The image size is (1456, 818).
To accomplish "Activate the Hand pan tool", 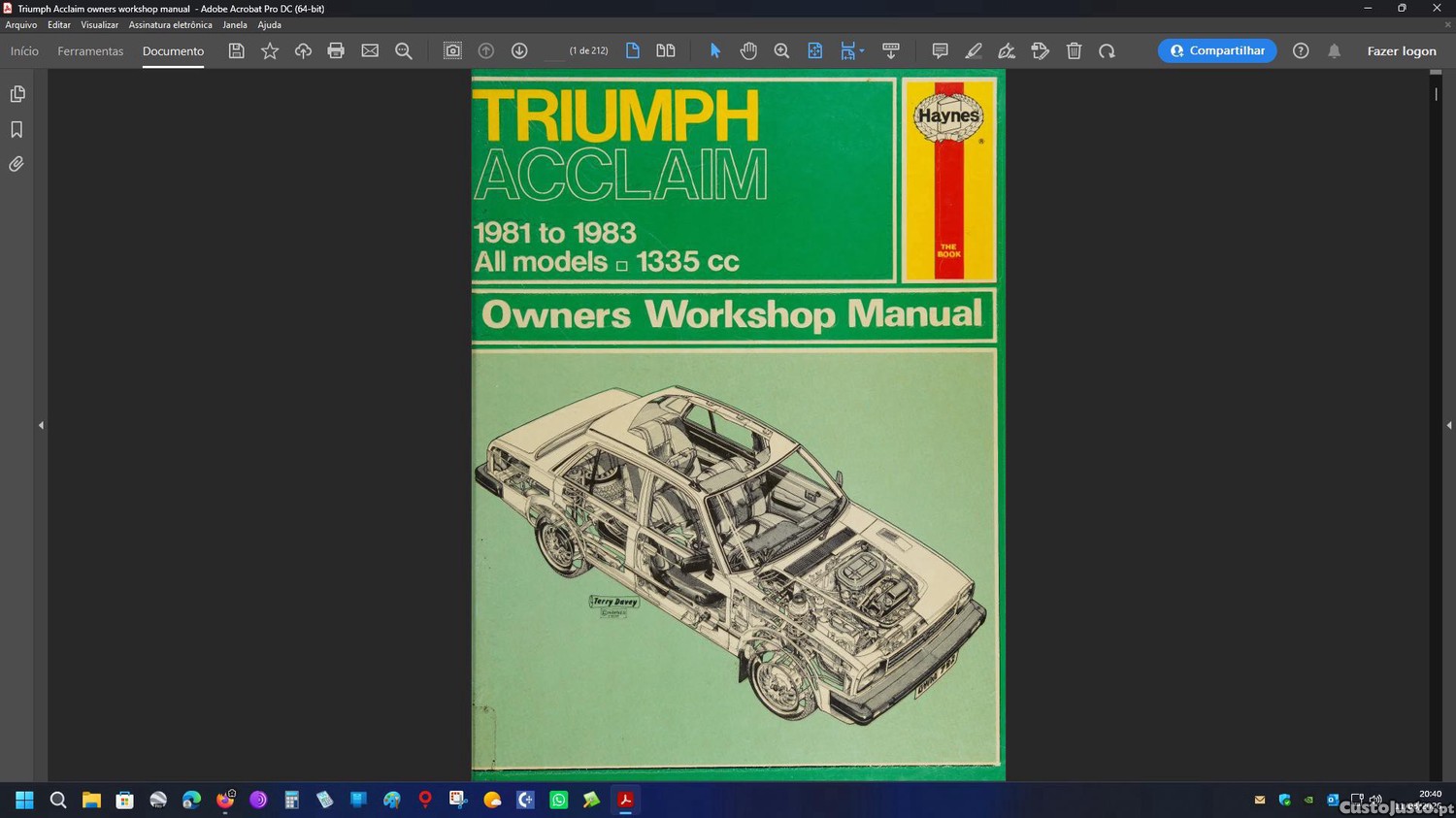I will click(x=748, y=50).
